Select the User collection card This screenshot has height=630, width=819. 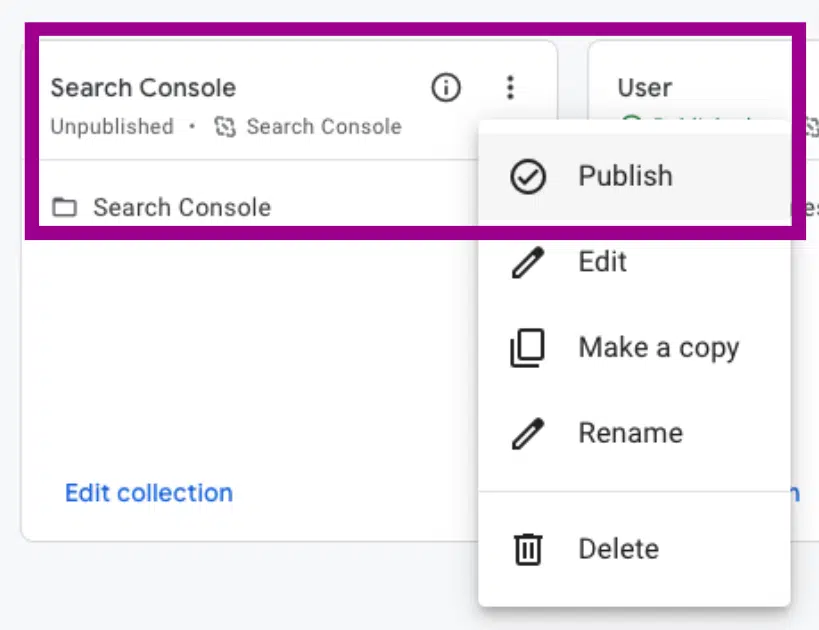point(644,88)
